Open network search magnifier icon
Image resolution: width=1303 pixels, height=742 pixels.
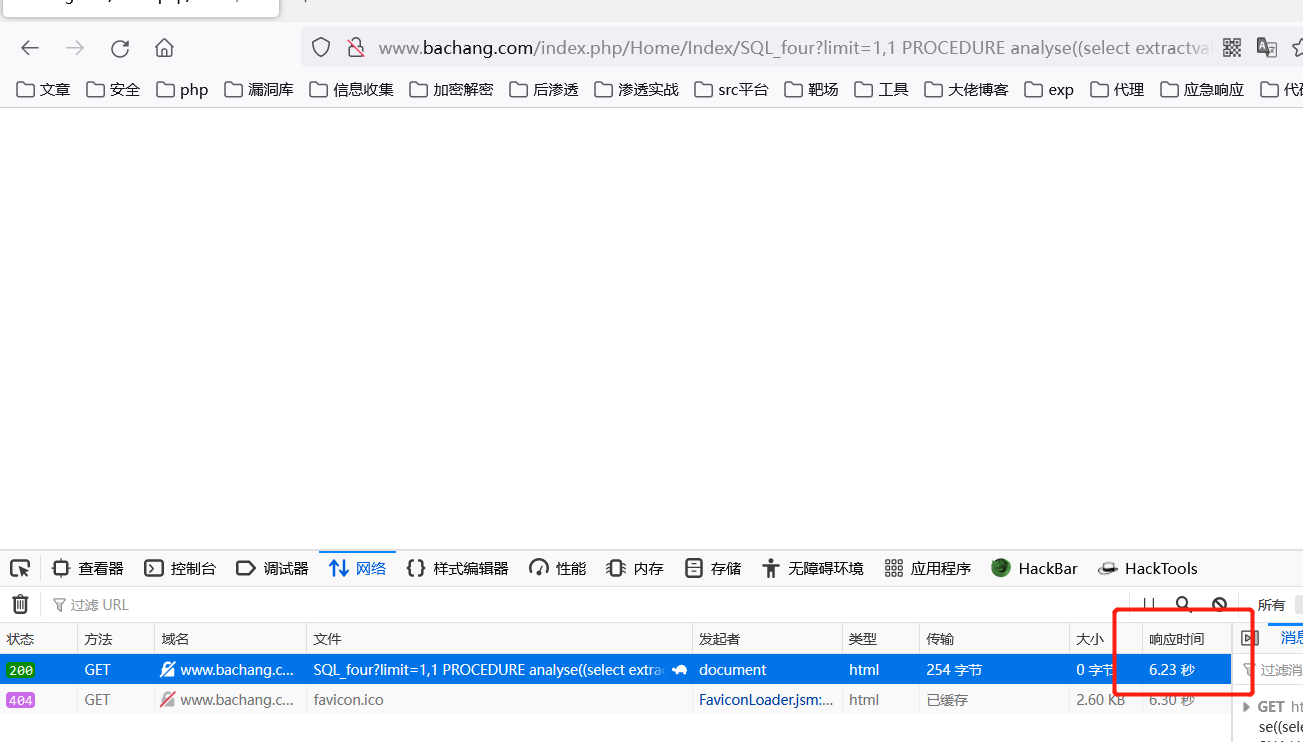coord(1184,604)
